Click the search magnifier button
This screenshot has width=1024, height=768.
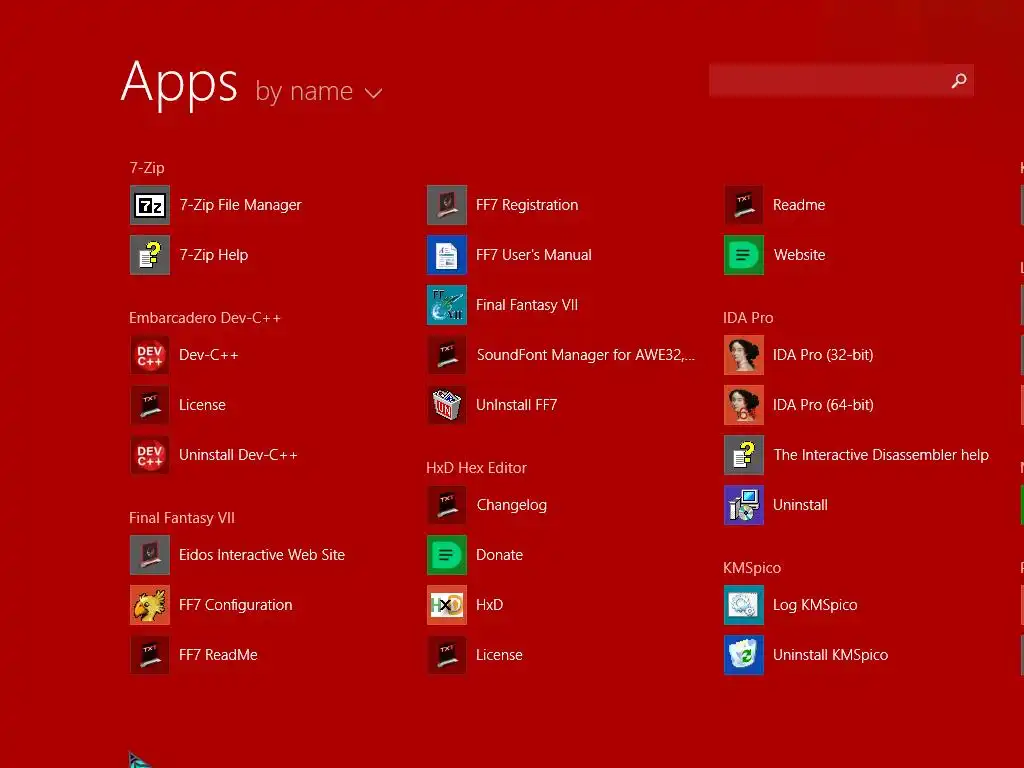pos(959,80)
